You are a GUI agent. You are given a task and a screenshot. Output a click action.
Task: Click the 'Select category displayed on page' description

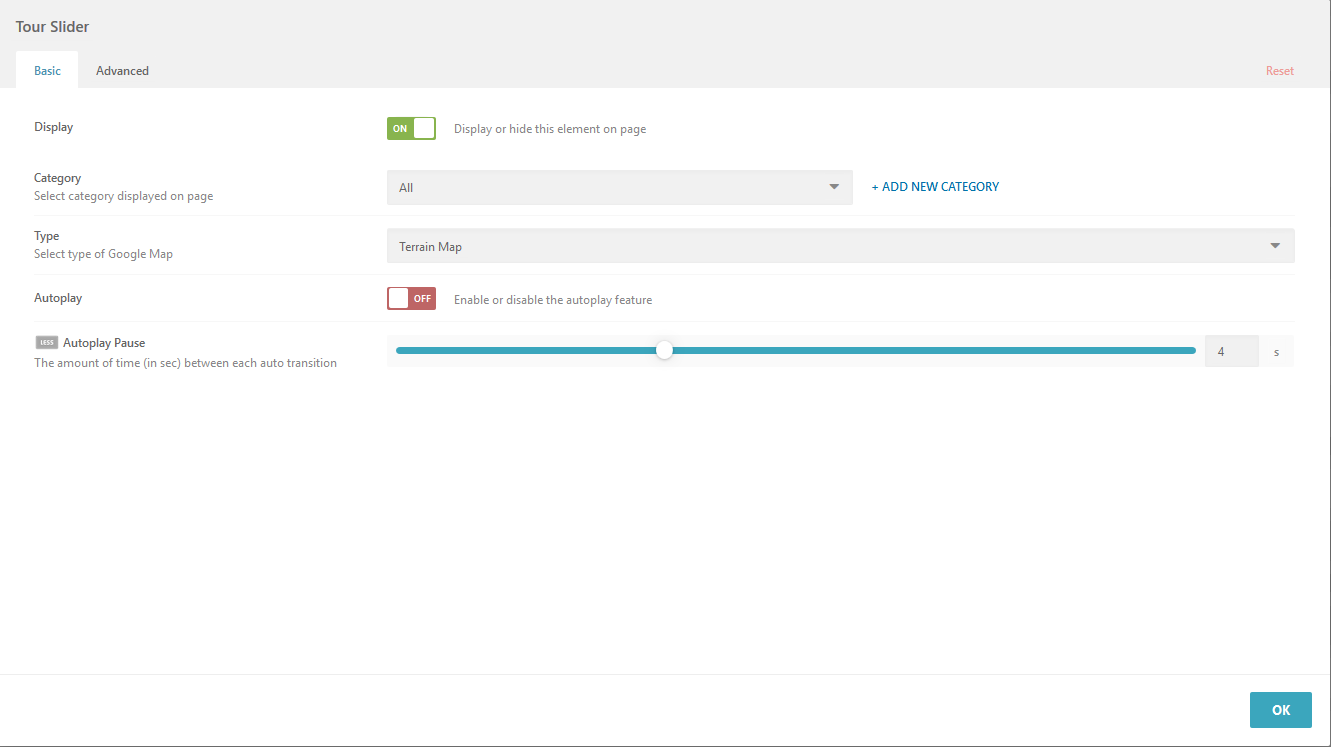123,196
